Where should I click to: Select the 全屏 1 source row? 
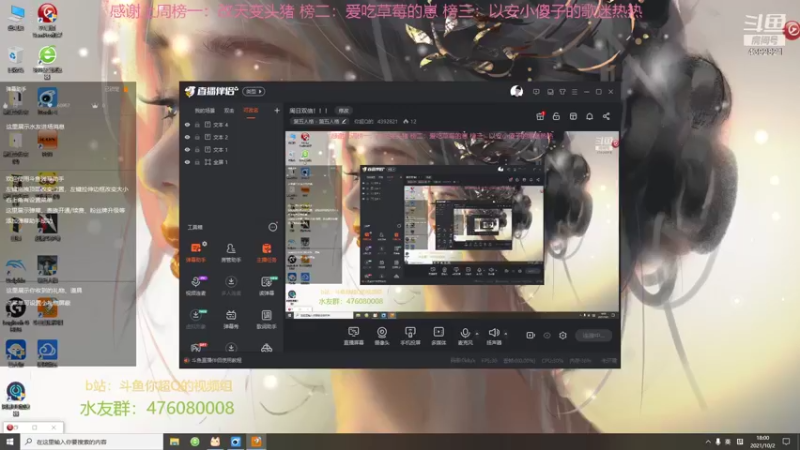pos(232,162)
